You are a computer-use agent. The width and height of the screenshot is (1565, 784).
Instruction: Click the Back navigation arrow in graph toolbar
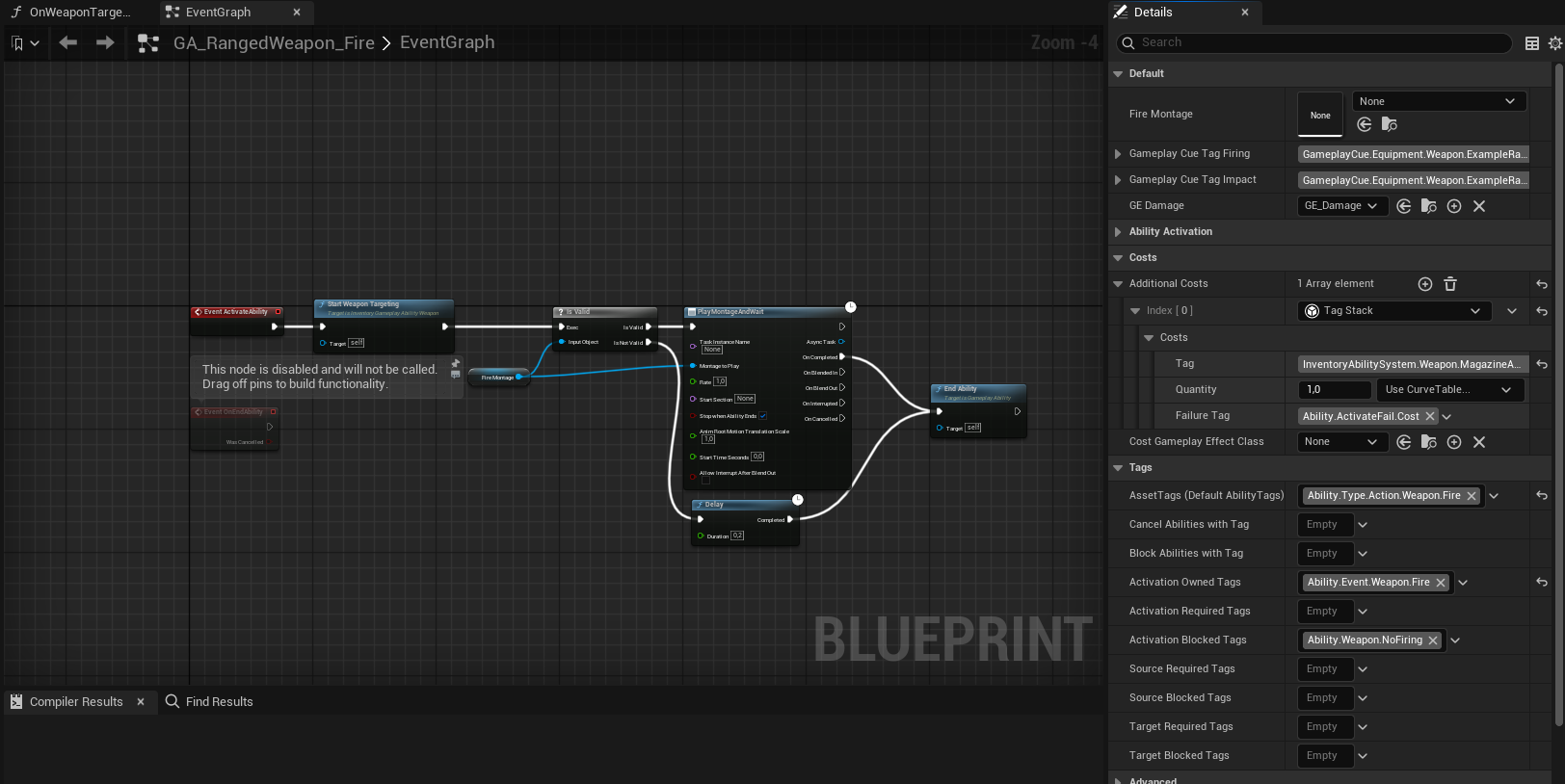point(67,42)
